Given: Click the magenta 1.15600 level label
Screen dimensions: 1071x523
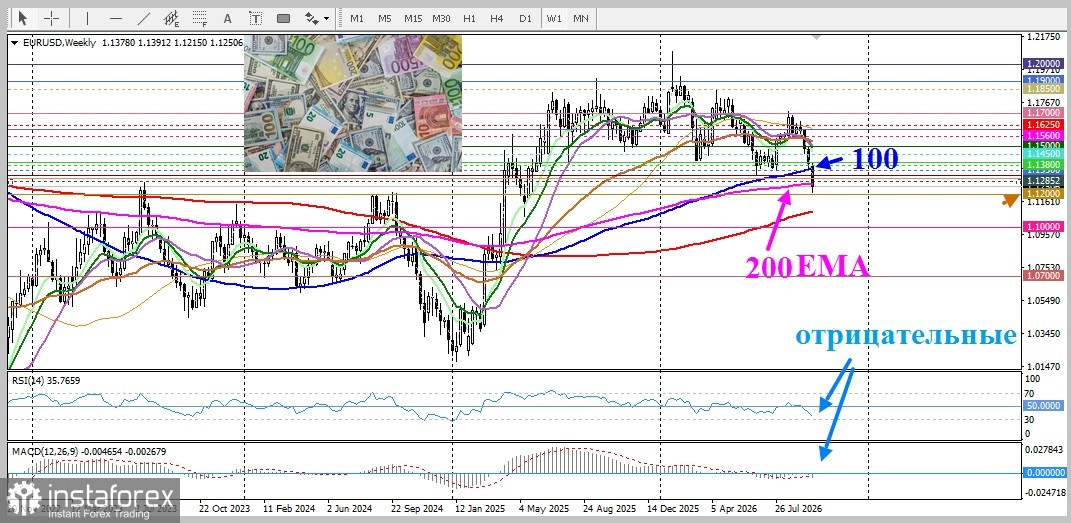Looking at the screenshot, I should click(x=1043, y=136).
